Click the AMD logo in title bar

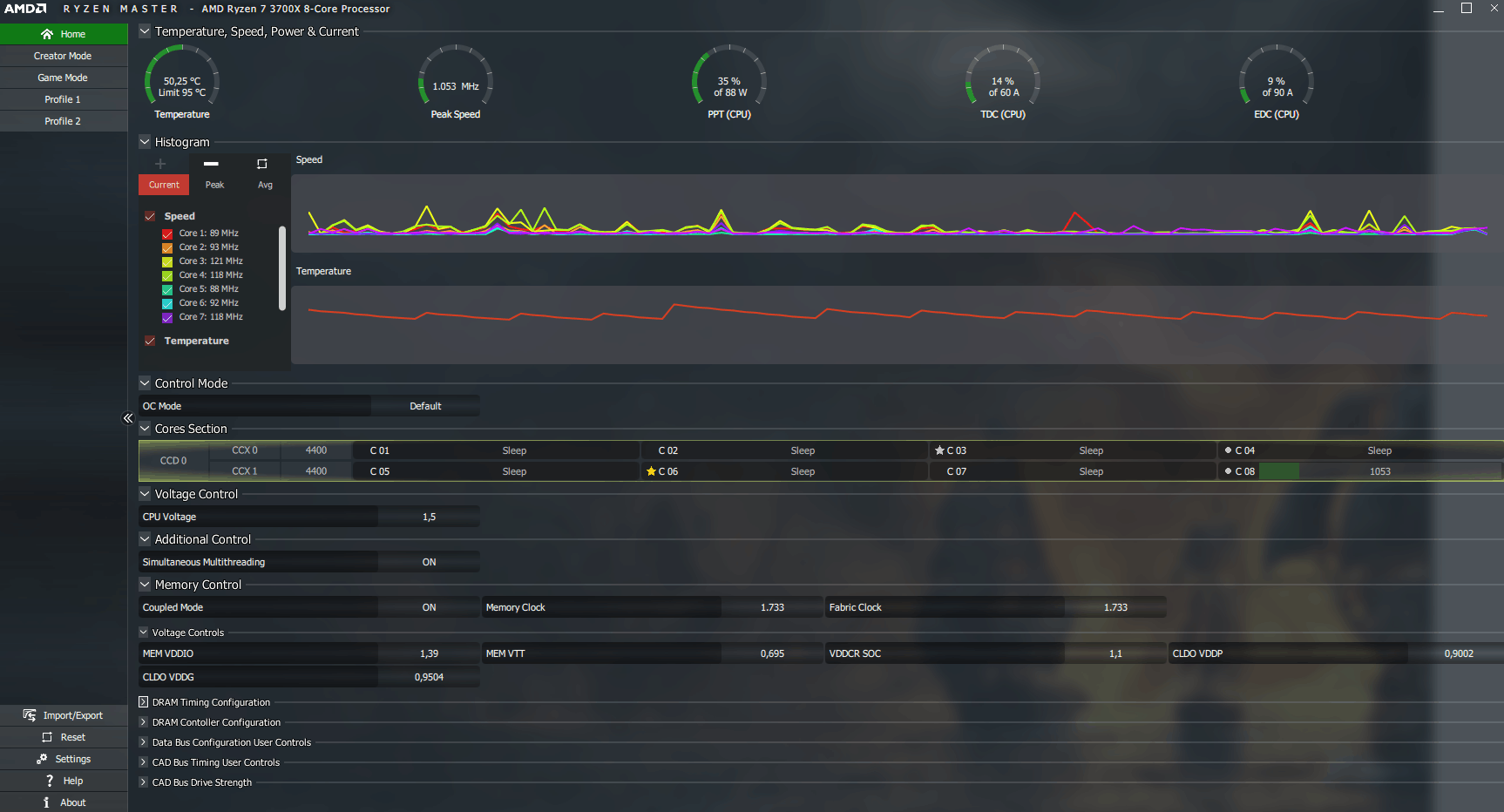[x=25, y=9]
